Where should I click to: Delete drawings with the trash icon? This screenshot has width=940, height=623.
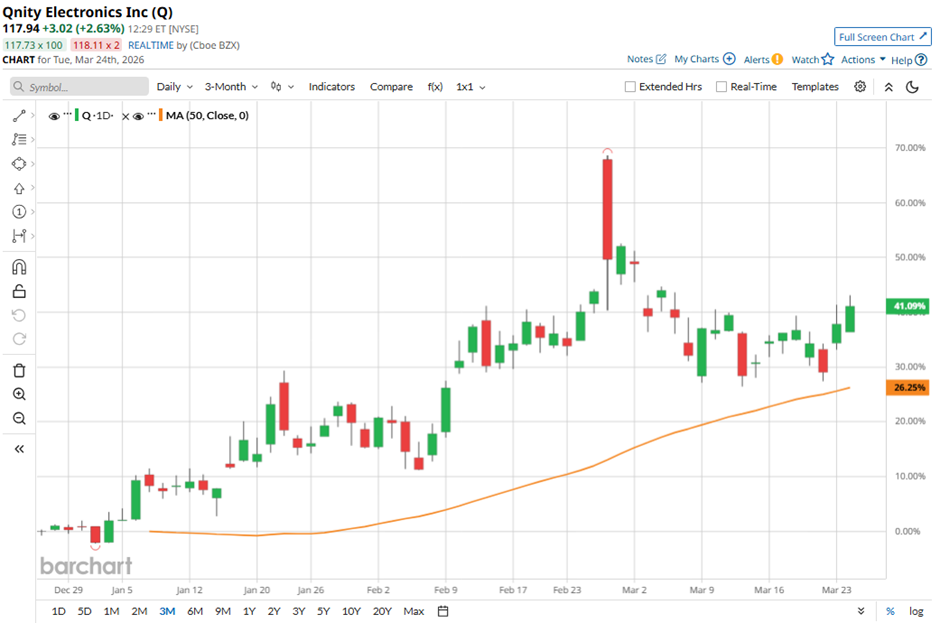pyautogui.click(x=18, y=370)
